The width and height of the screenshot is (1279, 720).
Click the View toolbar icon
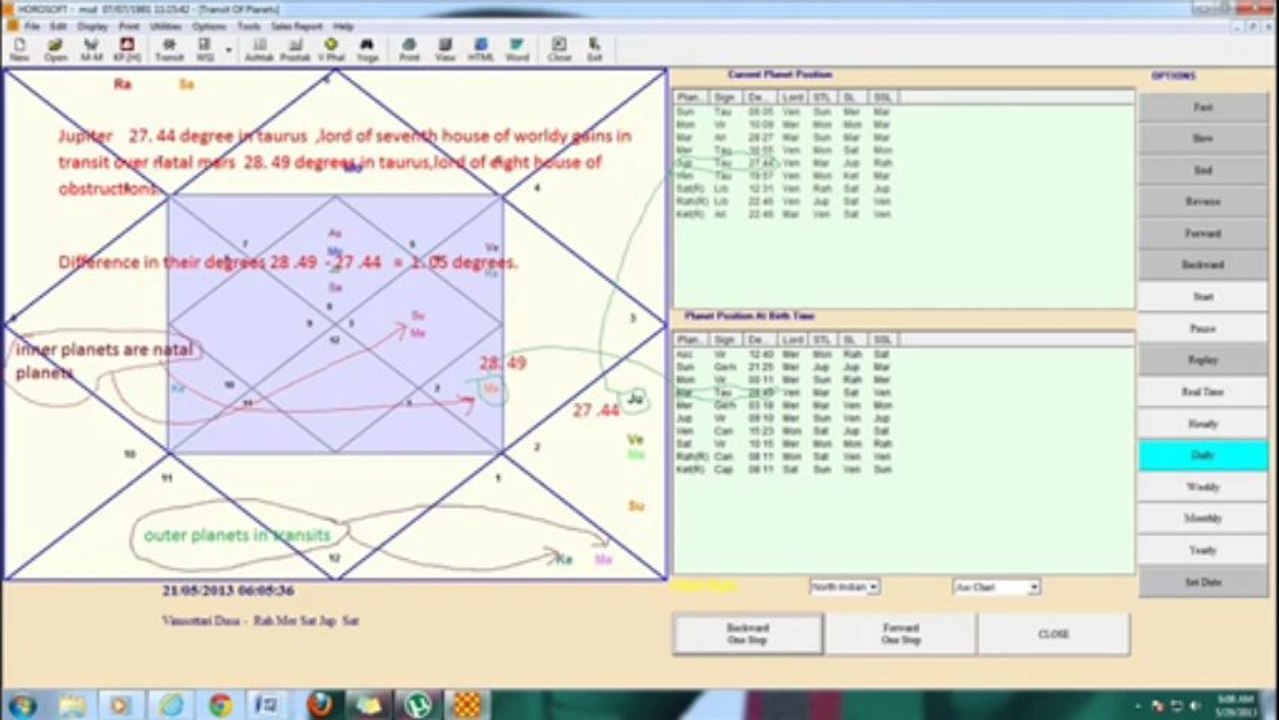click(x=445, y=50)
